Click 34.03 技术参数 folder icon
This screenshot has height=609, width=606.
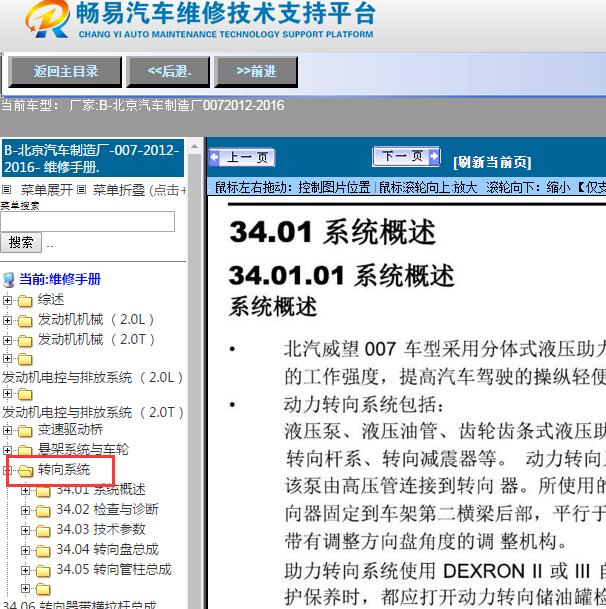point(43,531)
